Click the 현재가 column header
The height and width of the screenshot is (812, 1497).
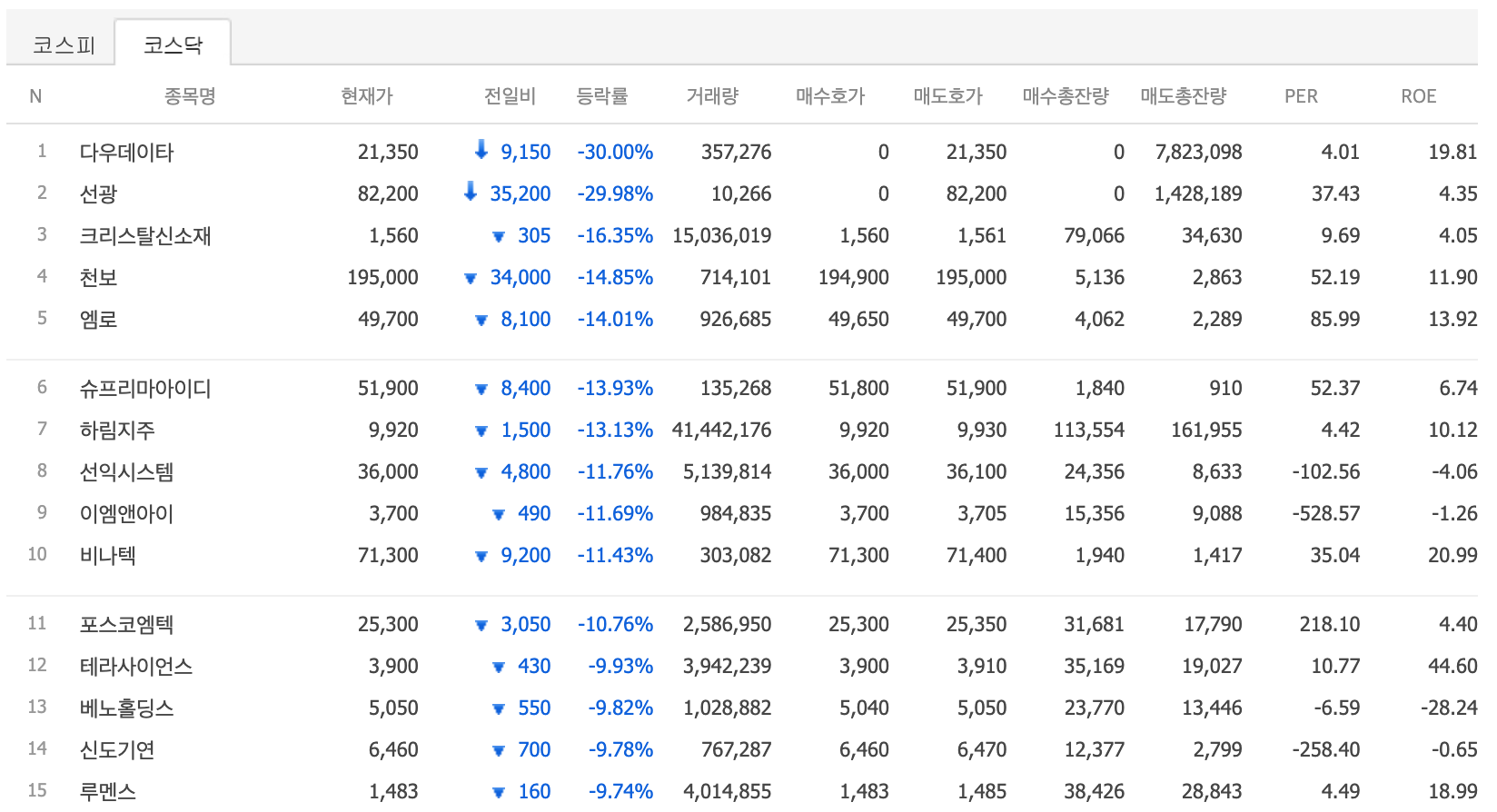click(367, 95)
